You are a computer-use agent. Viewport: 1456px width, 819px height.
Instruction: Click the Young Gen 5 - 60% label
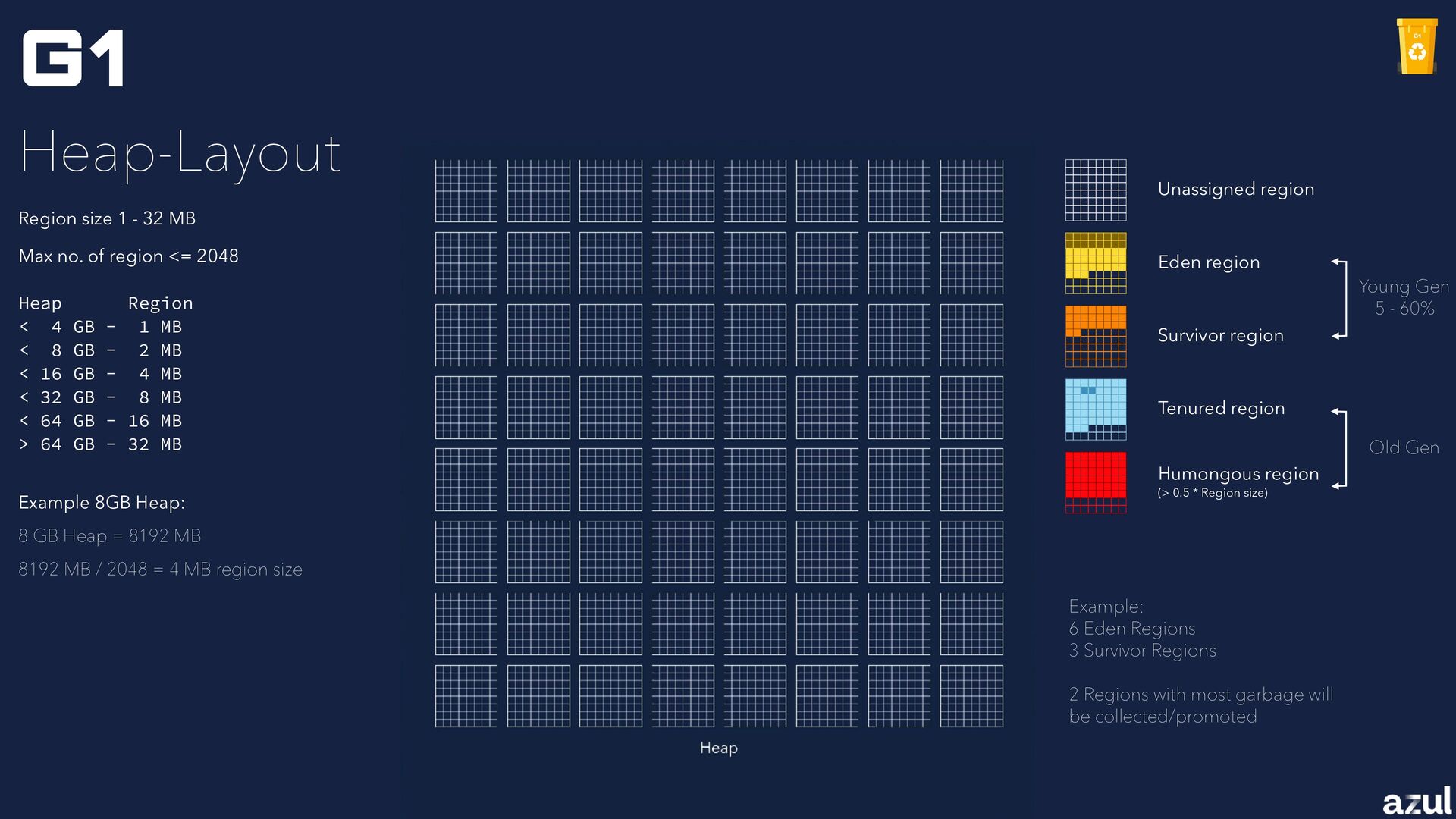(1404, 297)
